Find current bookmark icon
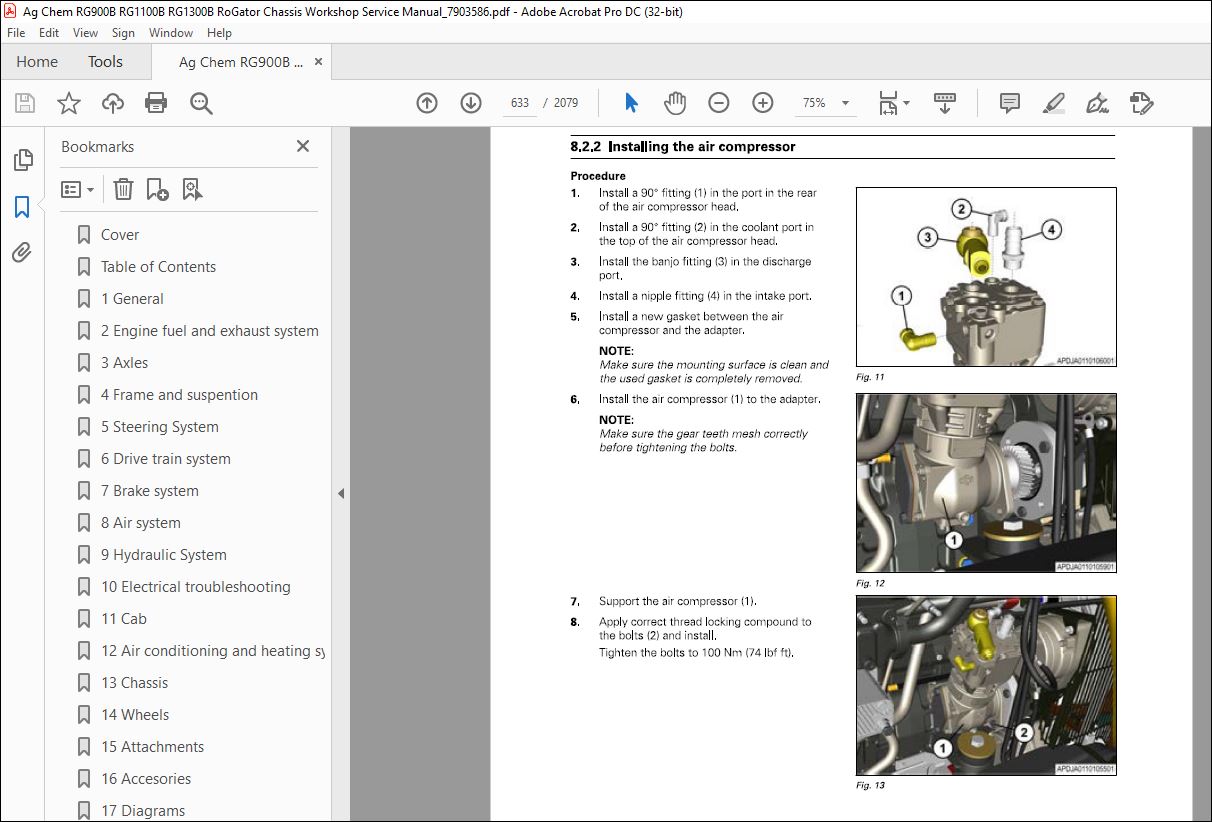The width and height of the screenshot is (1212, 822). coord(192,189)
